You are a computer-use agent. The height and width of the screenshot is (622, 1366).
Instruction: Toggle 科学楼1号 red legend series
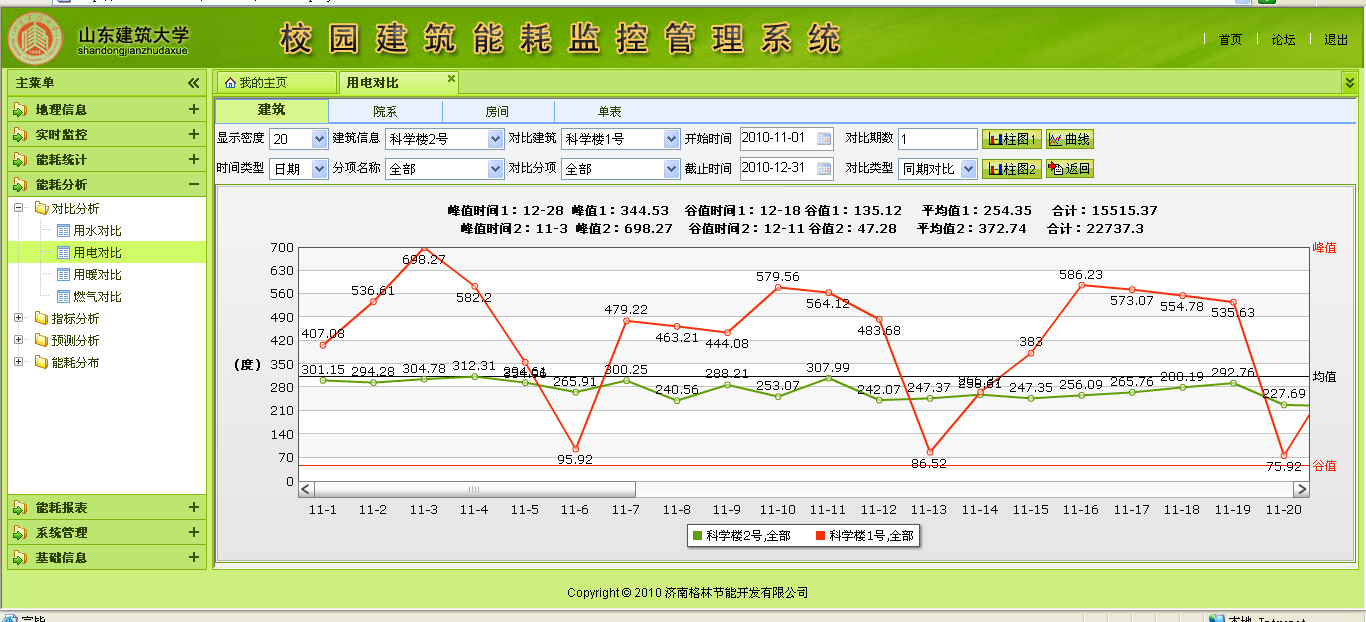pyautogui.click(x=864, y=536)
